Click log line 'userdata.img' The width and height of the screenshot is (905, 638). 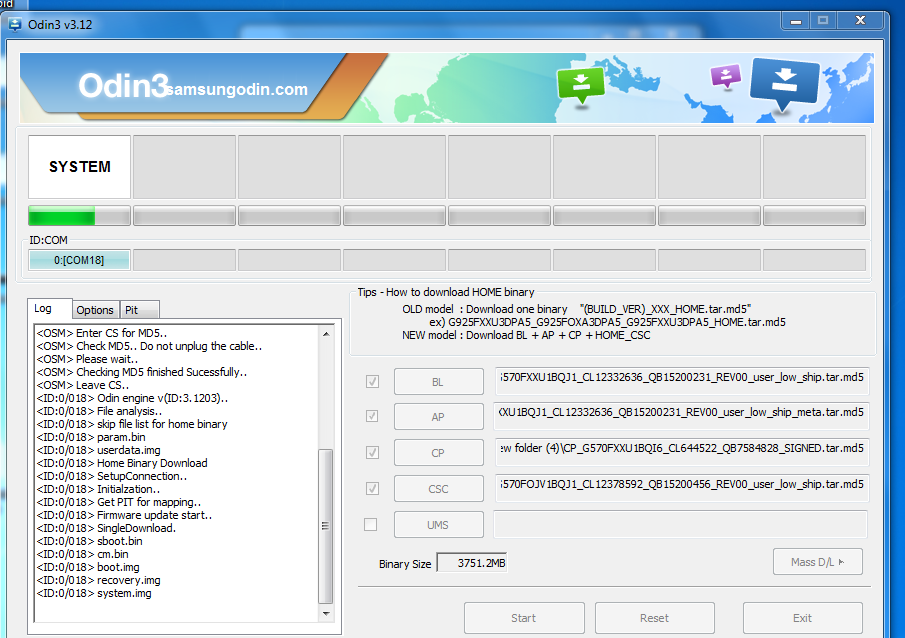coord(99,450)
